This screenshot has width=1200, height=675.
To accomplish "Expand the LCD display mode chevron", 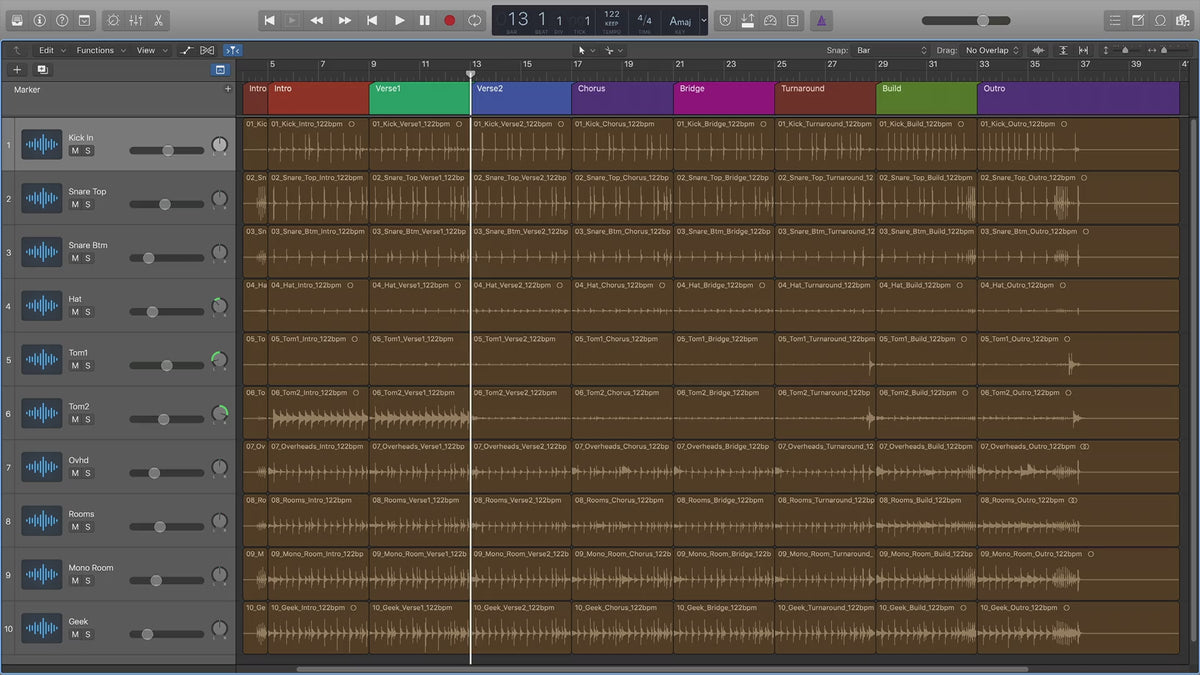I will pyautogui.click(x=704, y=20).
